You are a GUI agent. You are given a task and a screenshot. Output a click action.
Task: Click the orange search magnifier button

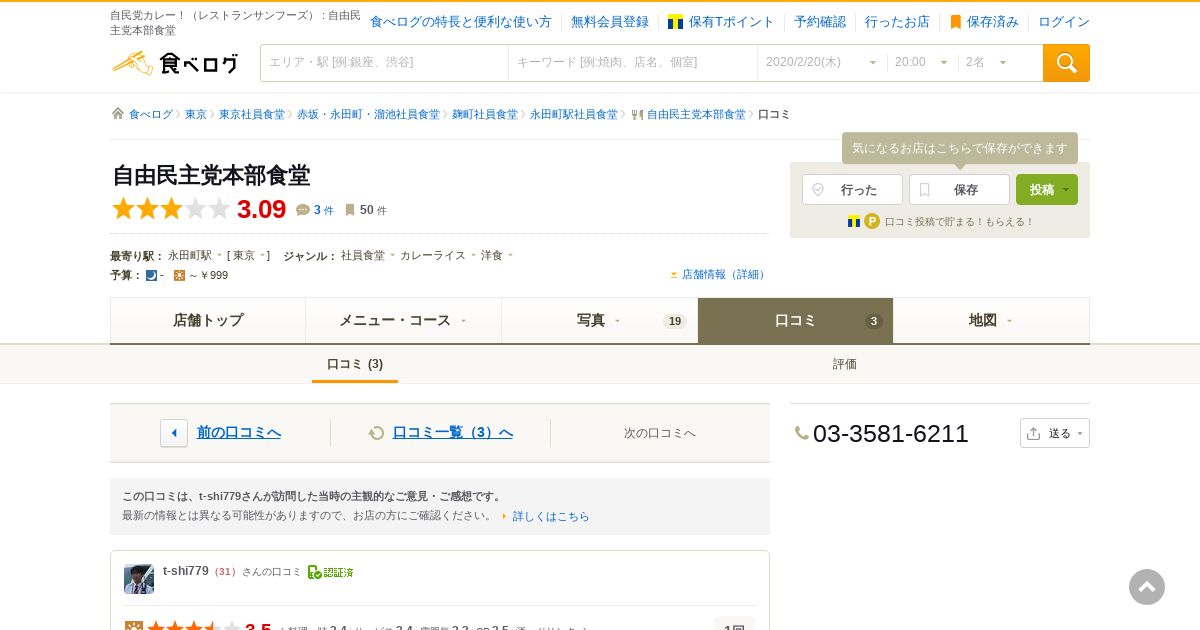coord(1066,63)
